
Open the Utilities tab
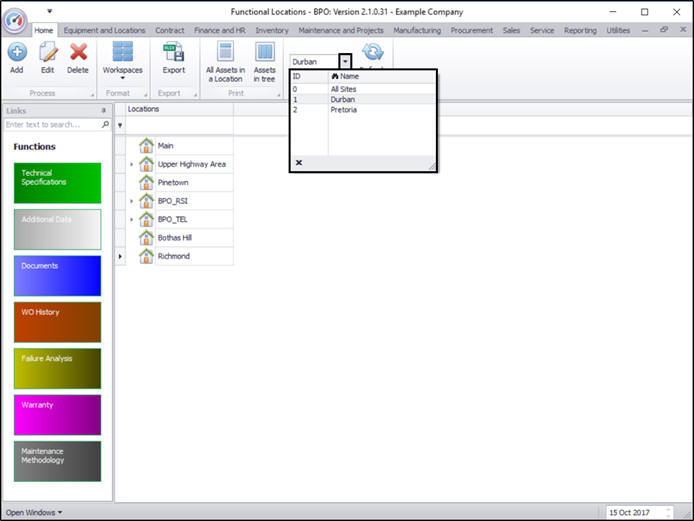(x=618, y=30)
